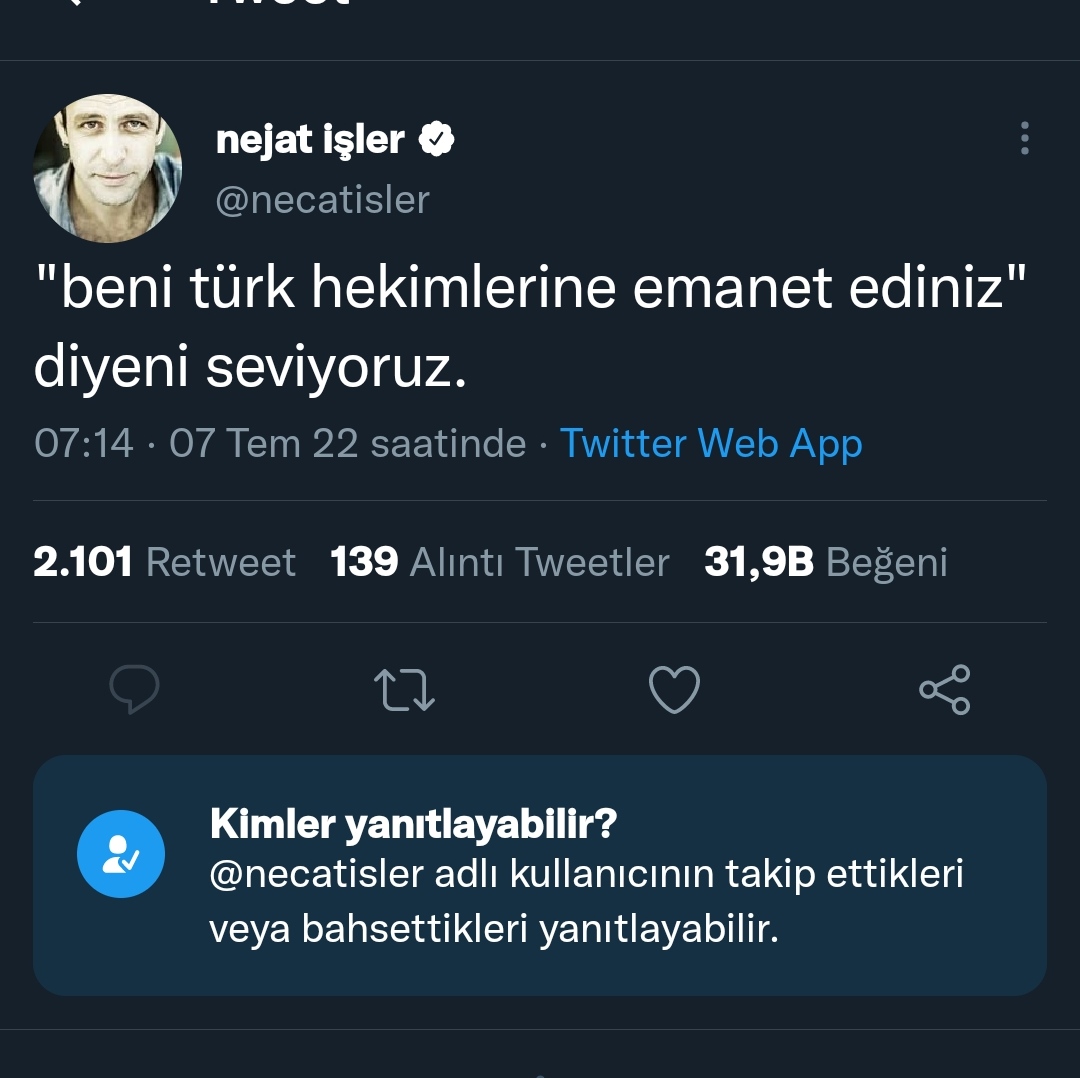Image resolution: width=1080 pixels, height=1078 pixels.
Task: Click the 07:14 tweet time
Action: 83,443
